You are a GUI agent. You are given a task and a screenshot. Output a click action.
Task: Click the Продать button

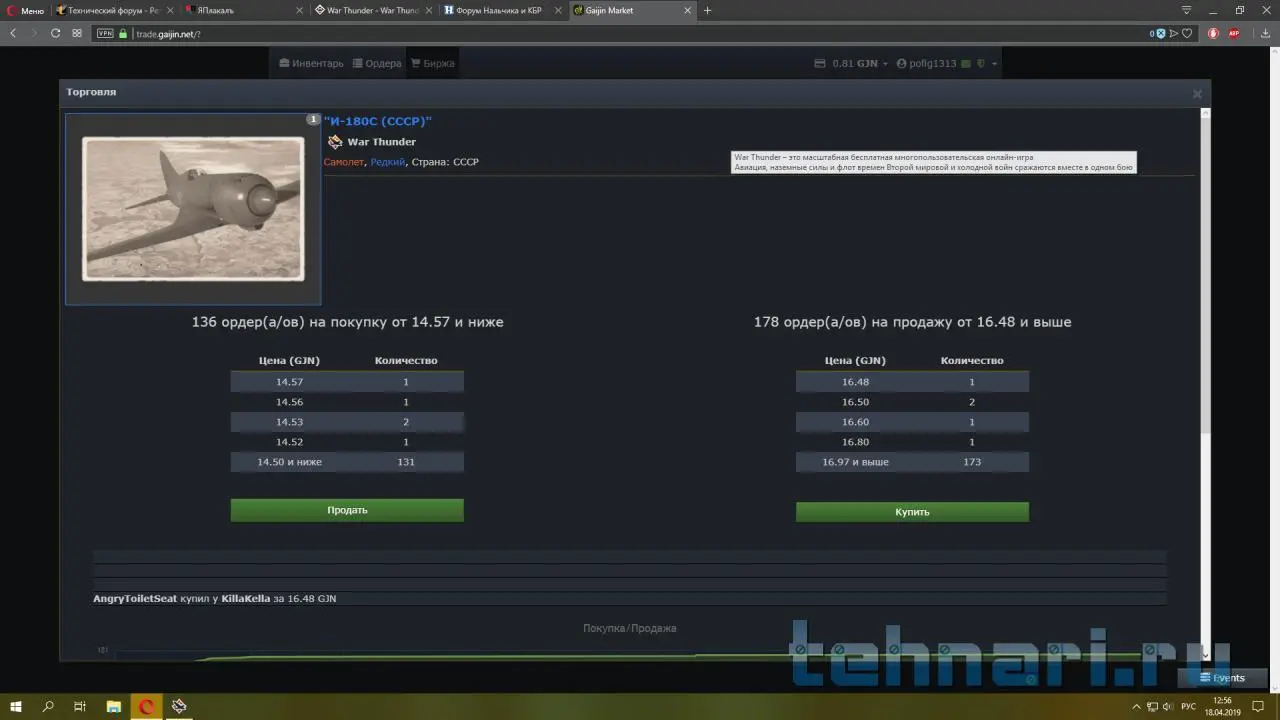pyautogui.click(x=347, y=510)
